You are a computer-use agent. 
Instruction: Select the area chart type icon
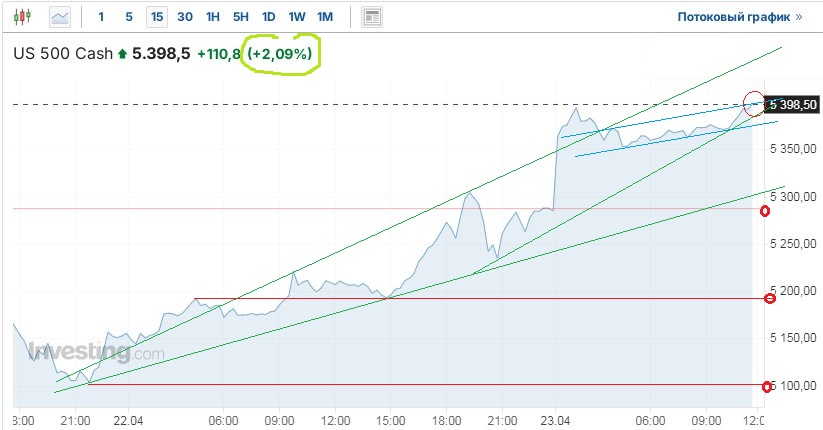tap(60, 17)
